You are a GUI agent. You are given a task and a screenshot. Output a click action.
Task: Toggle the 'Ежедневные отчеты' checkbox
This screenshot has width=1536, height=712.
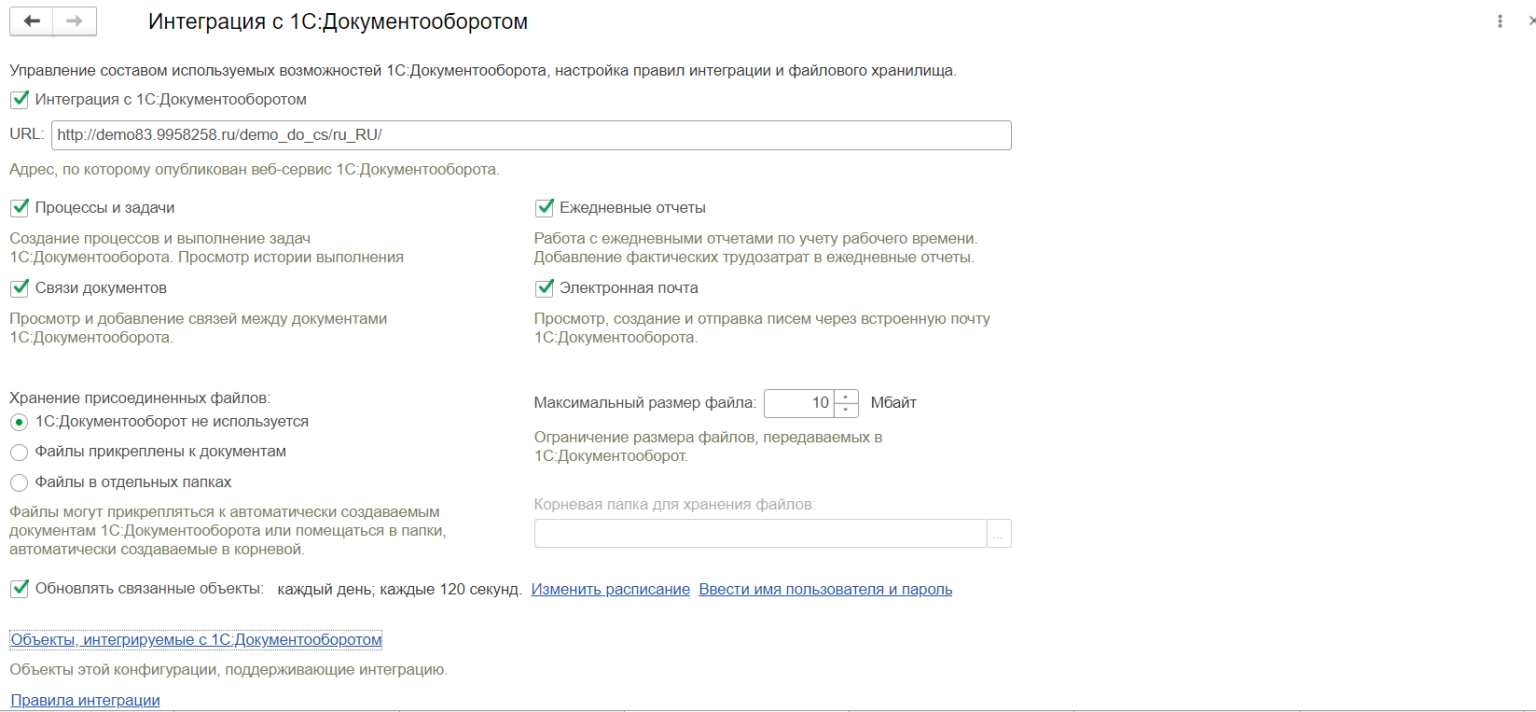click(545, 207)
